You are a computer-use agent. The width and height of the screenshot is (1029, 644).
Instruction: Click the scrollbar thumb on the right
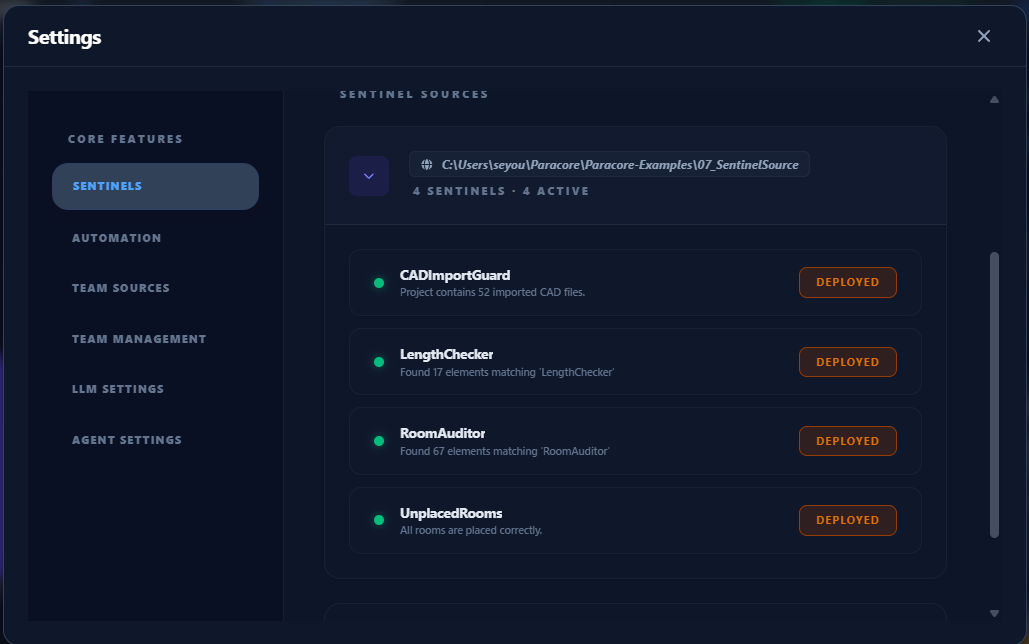point(994,400)
